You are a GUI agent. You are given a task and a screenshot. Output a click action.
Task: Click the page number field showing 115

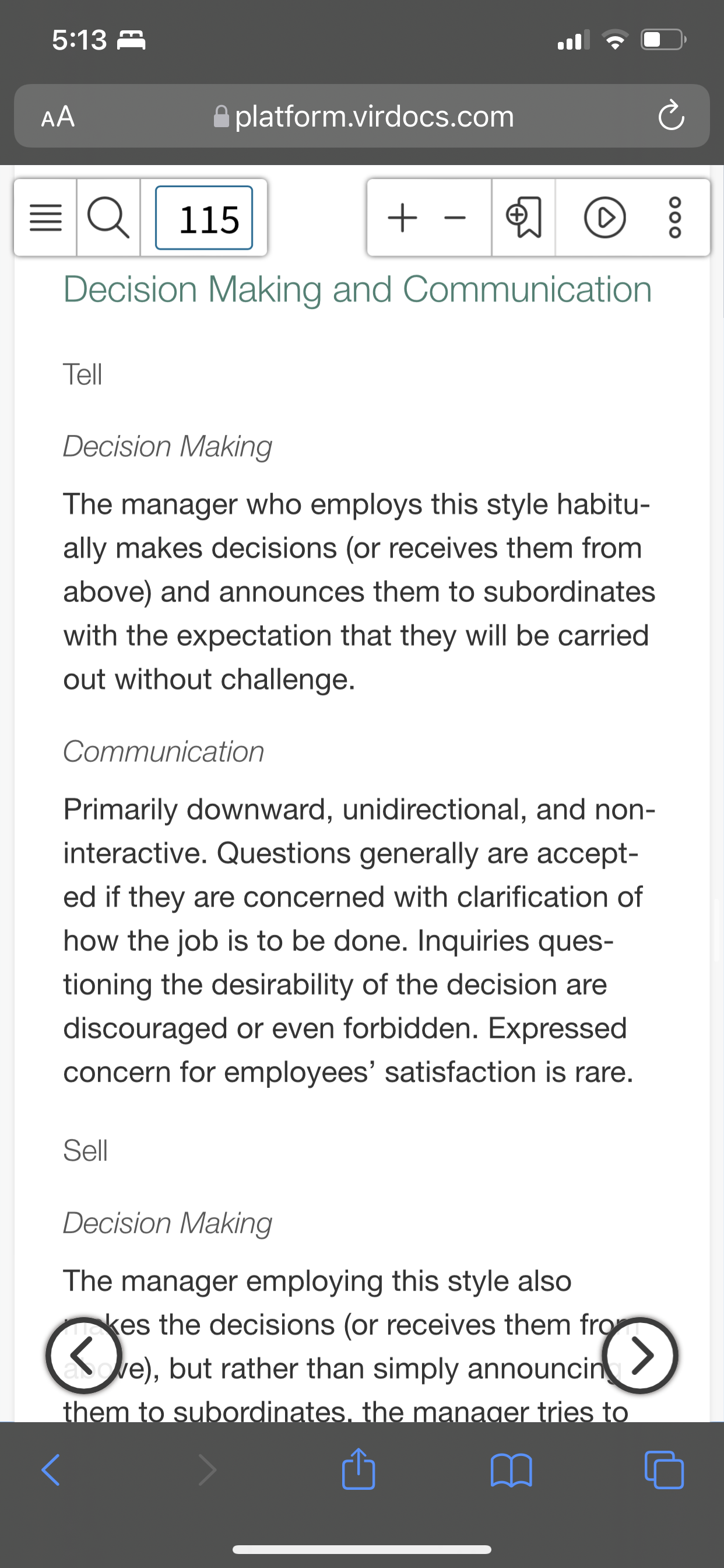pyautogui.click(x=204, y=218)
